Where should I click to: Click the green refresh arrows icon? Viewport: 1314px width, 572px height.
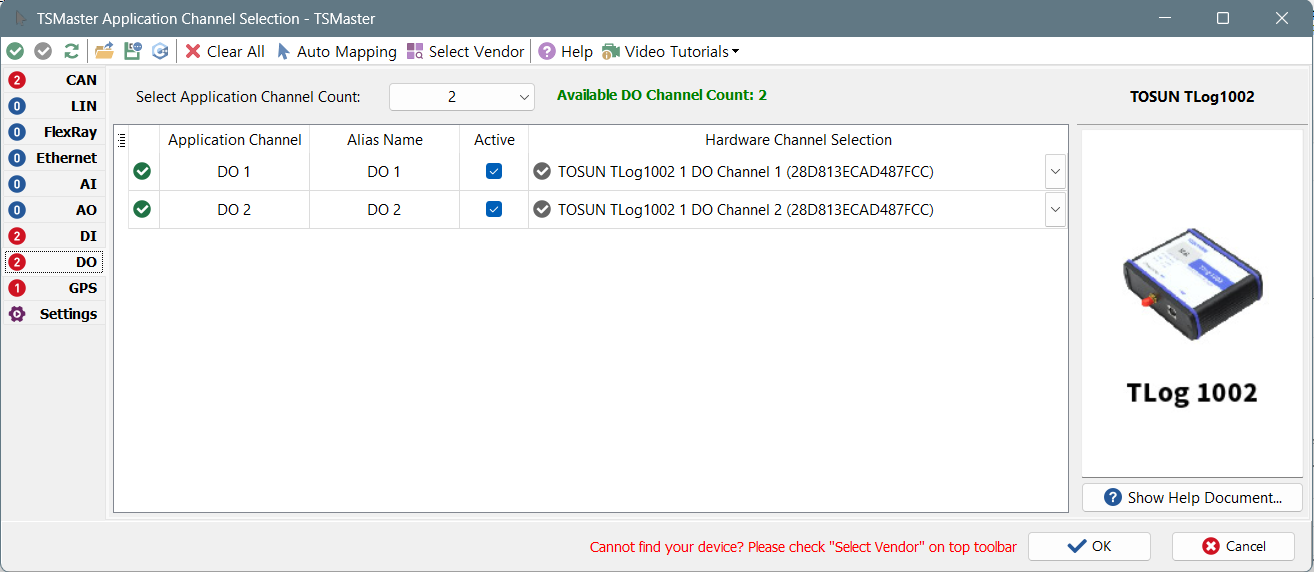(71, 51)
